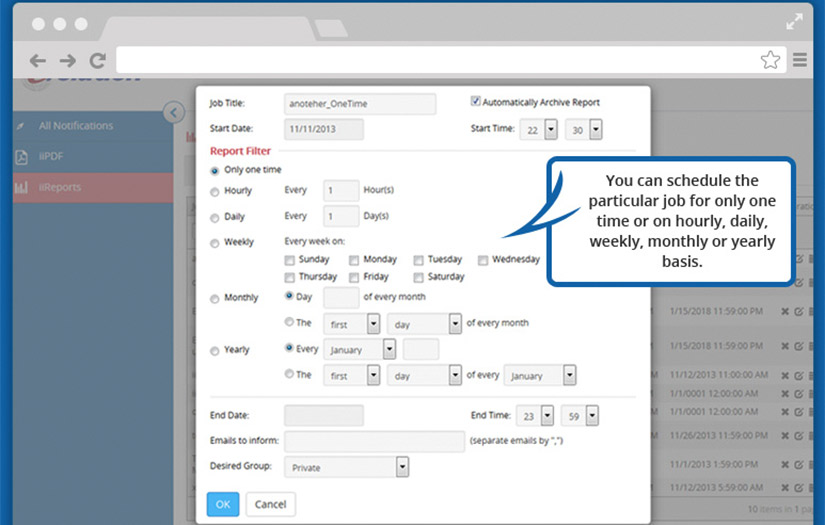The width and height of the screenshot is (825, 525).
Task: Delete the 11/12/2013 11:00:00 AM job
Action: (x=784, y=376)
